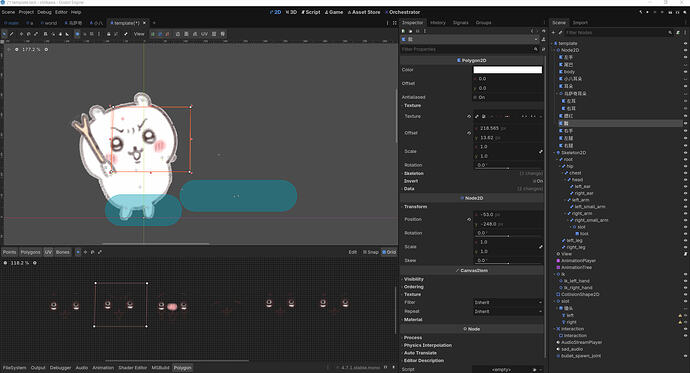Open the white Color swatch picker
690x373 pixels.
tap(507, 69)
